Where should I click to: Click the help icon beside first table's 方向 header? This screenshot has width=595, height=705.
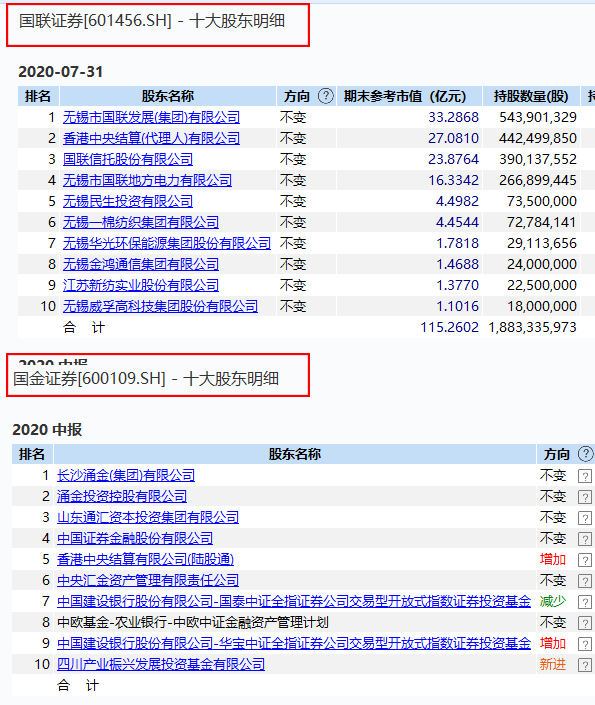click(x=326, y=96)
